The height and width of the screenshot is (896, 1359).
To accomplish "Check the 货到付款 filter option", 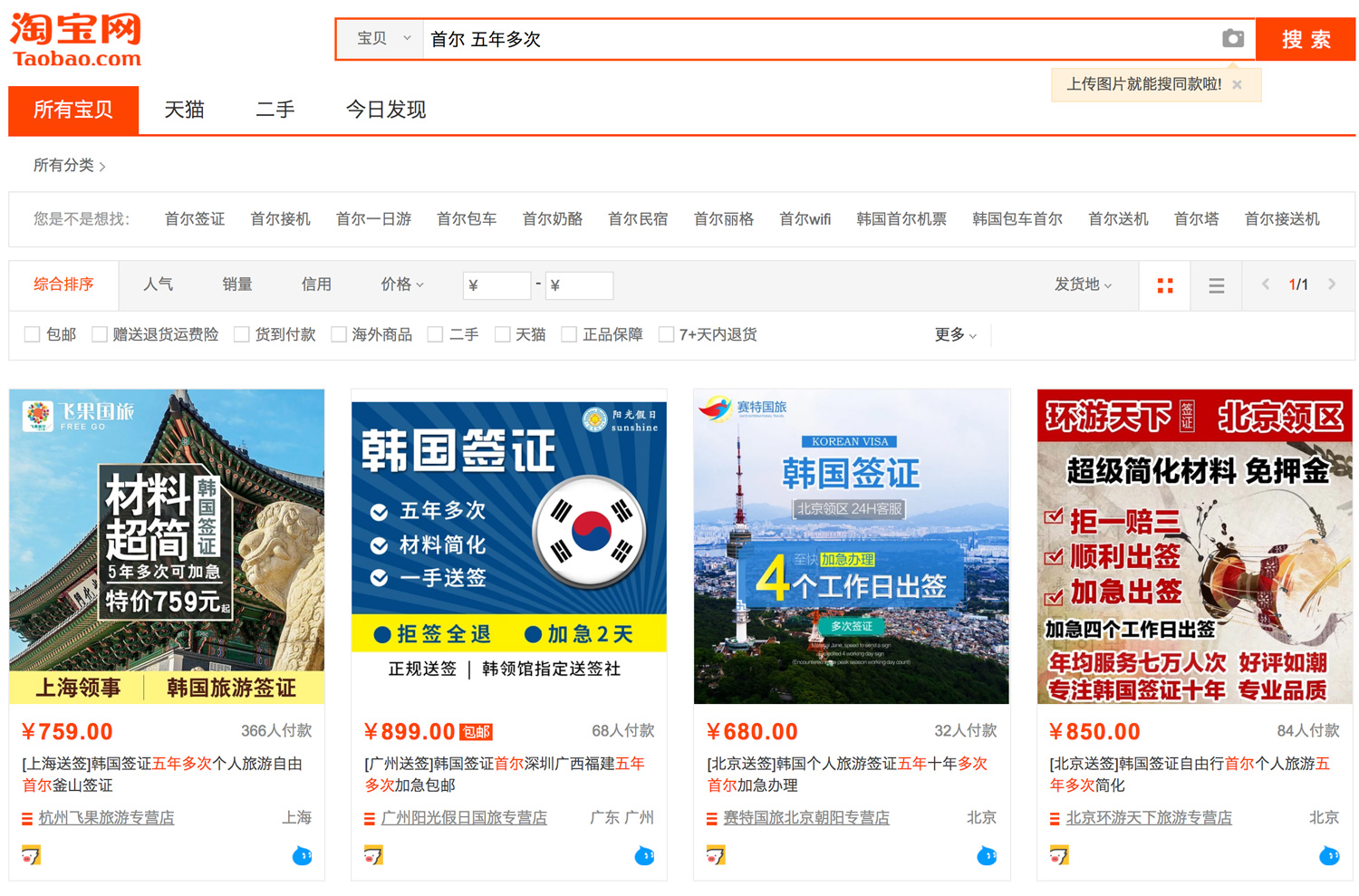I will pyautogui.click(x=242, y=335).
